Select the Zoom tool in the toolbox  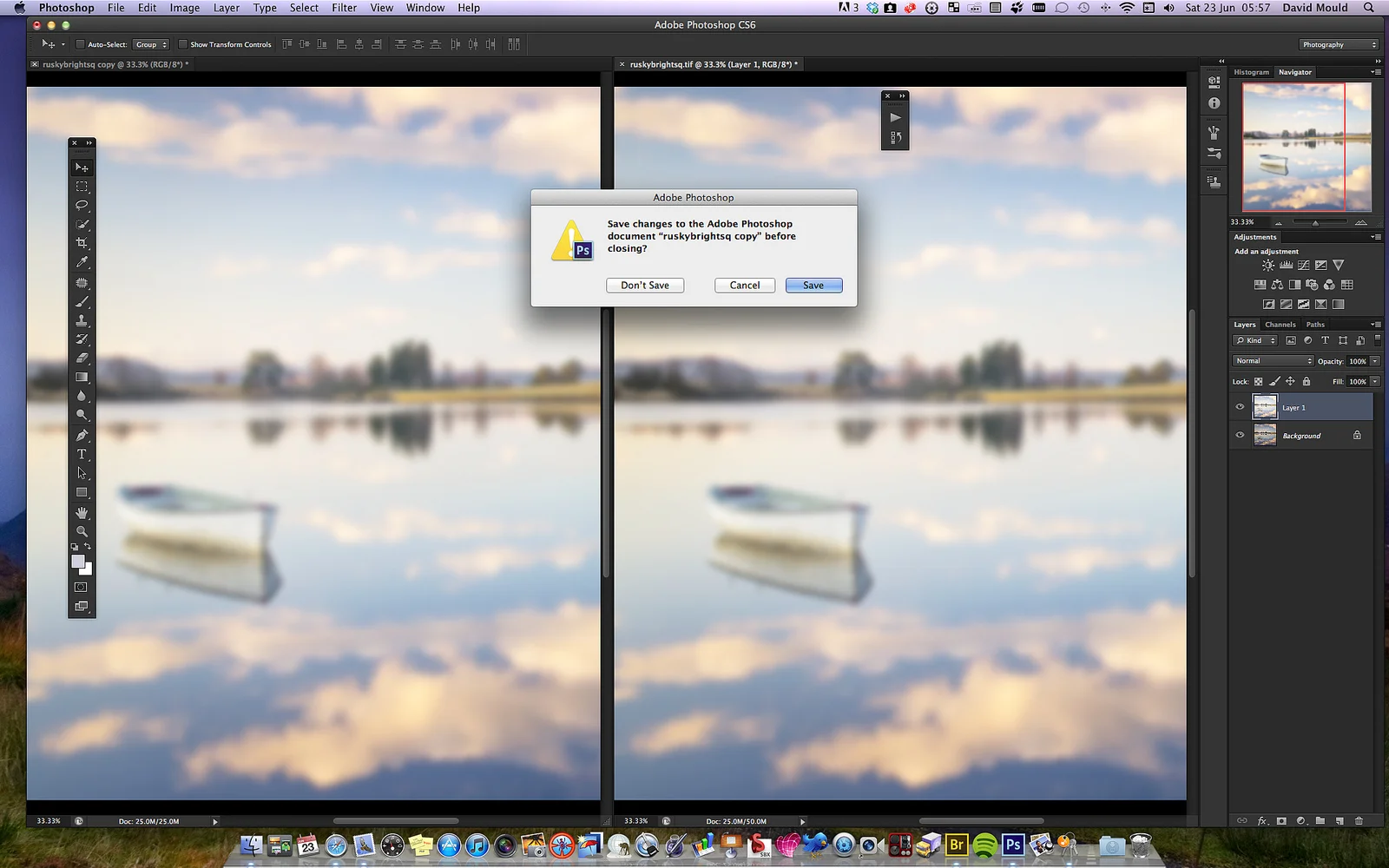(x=82, y=530)
